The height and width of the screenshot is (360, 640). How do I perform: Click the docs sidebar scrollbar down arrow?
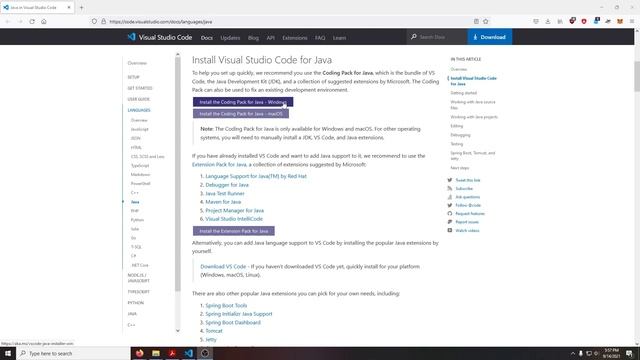click(x=178, y=331)
